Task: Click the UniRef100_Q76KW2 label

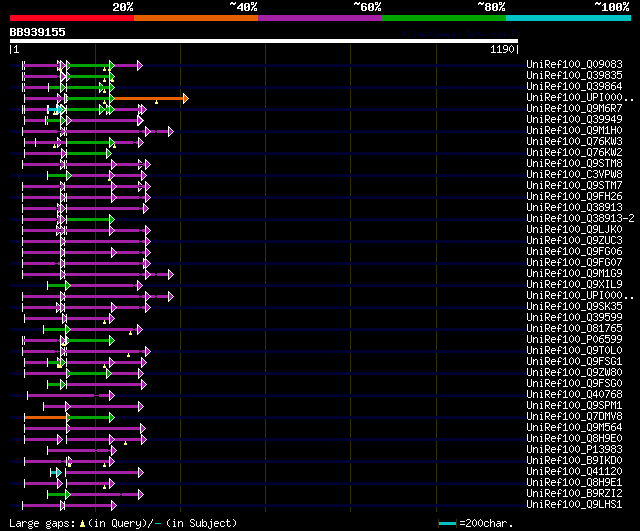Action: tap(574, 153)
